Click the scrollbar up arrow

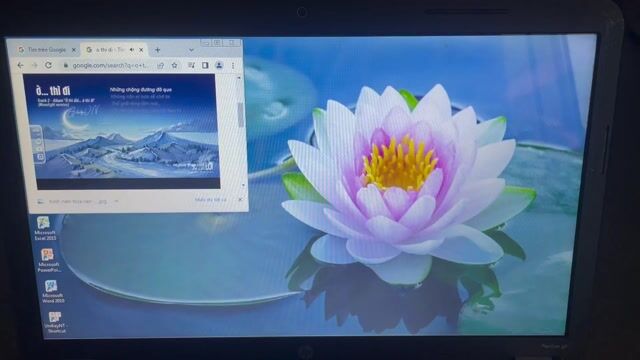click(239, 78)
